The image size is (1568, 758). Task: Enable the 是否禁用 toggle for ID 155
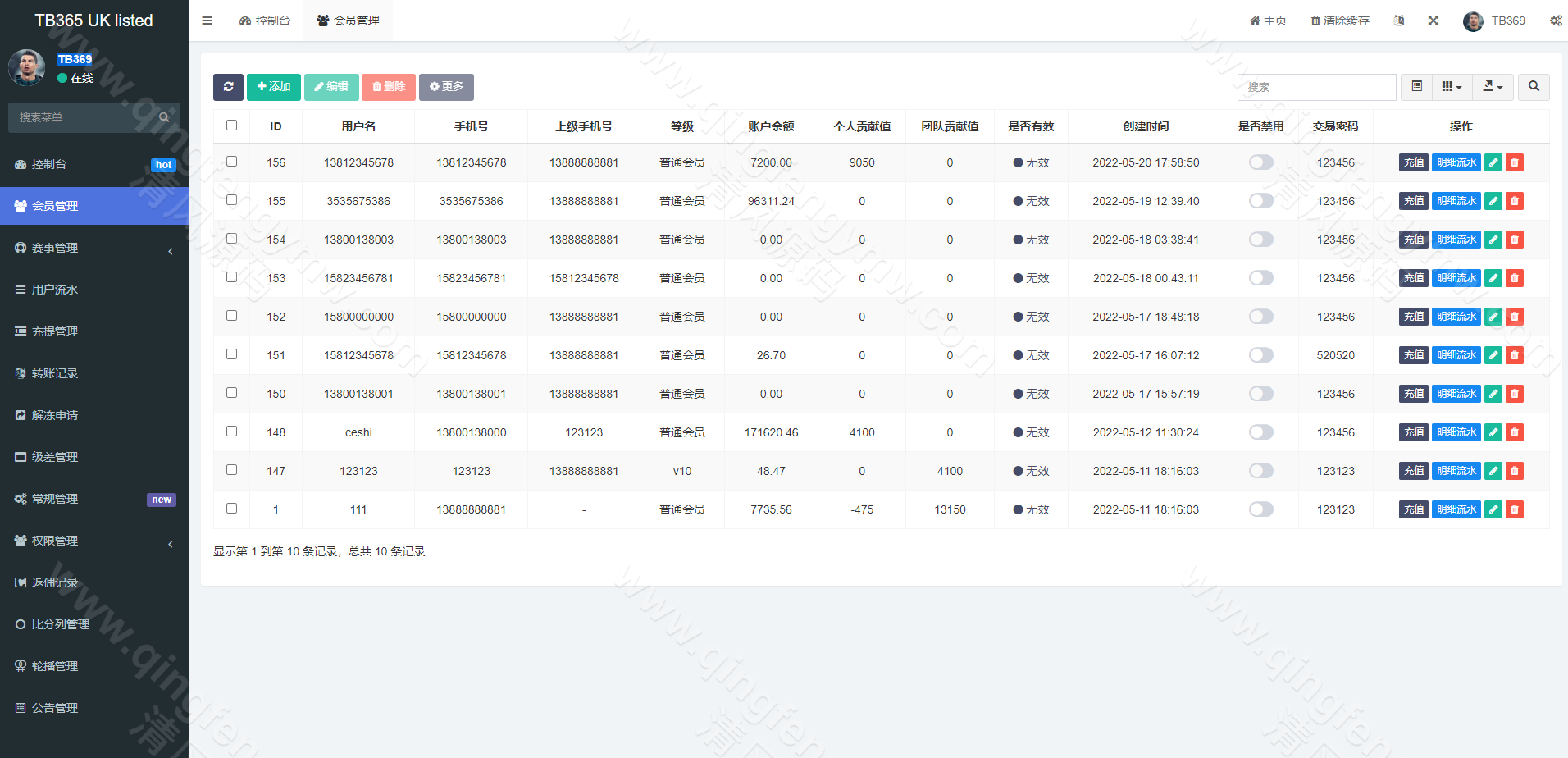(x=1260, y=200)
